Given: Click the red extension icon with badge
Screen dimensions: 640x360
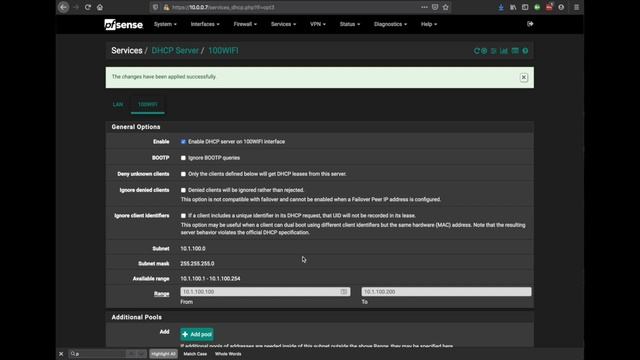Looking at the screenshot, I should (x=549, y=7).
